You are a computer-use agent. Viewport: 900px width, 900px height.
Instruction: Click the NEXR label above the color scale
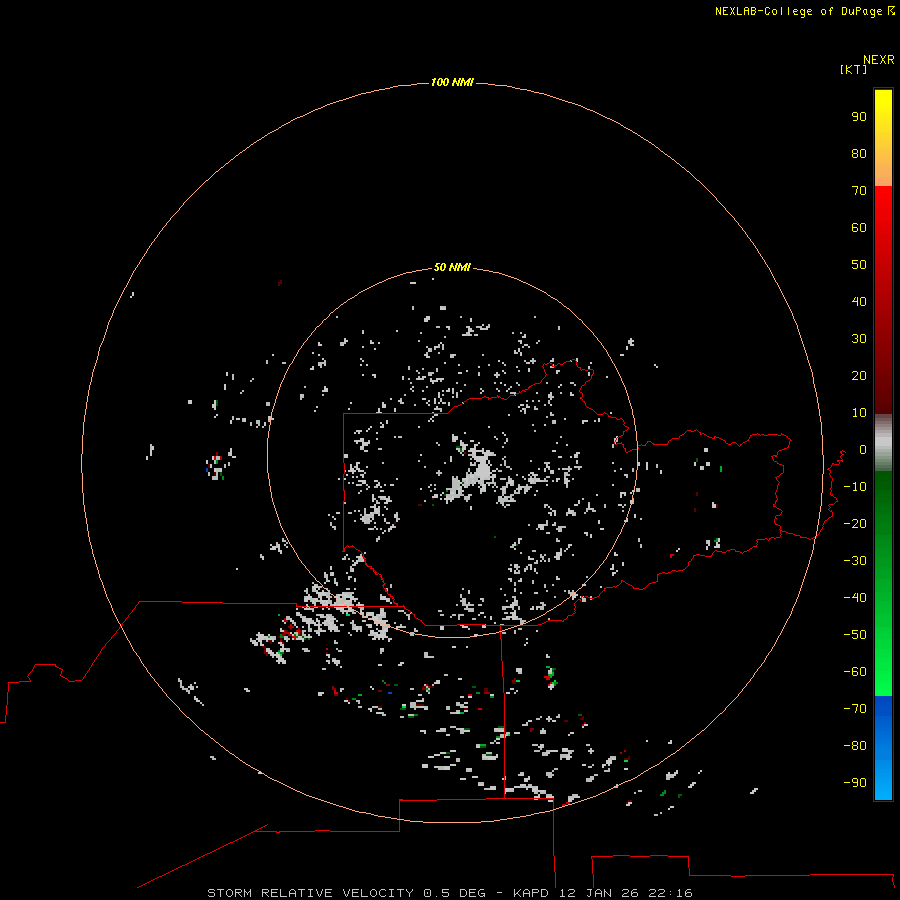[879, 60]
